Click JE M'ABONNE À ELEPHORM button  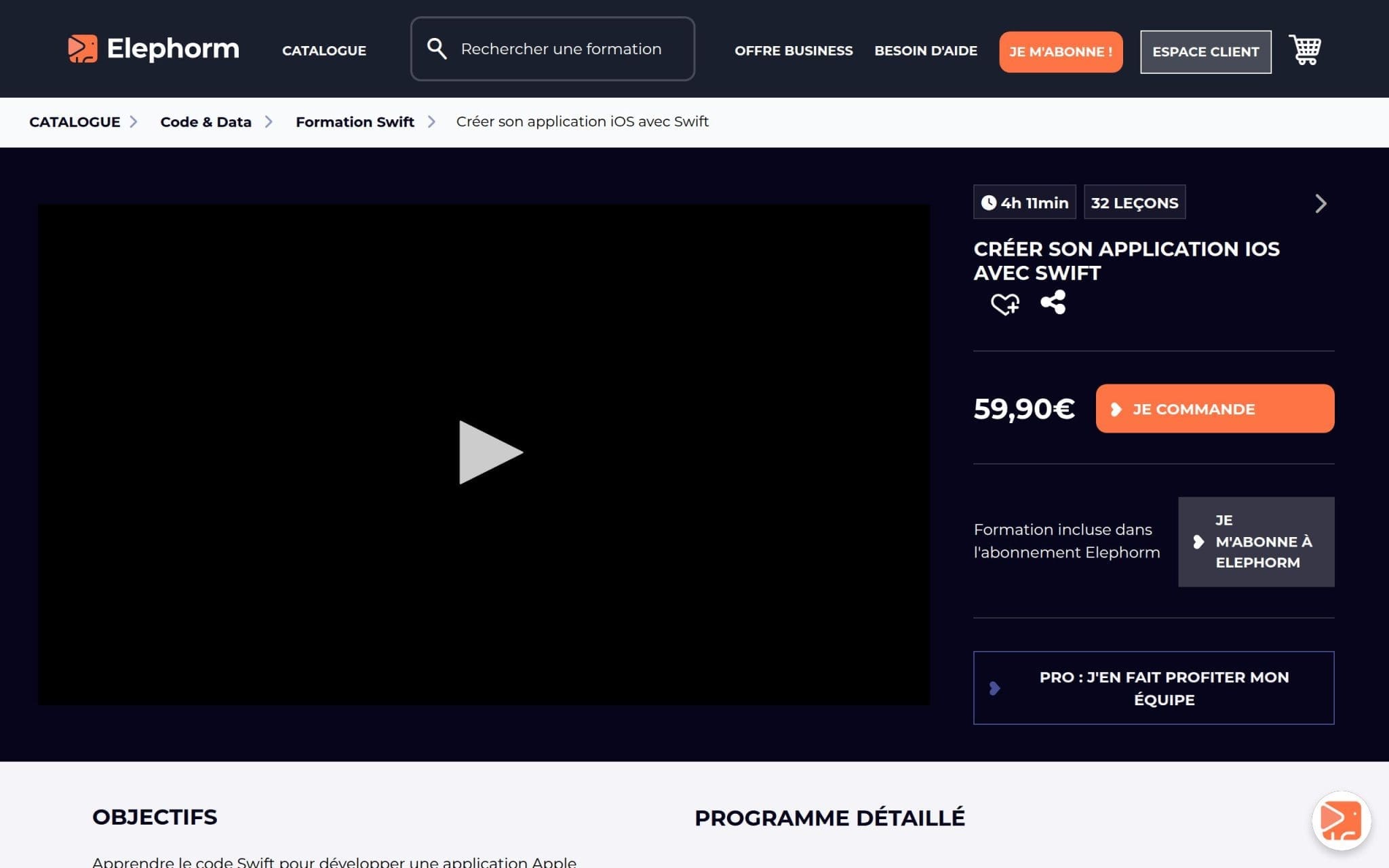point(1256,542)
